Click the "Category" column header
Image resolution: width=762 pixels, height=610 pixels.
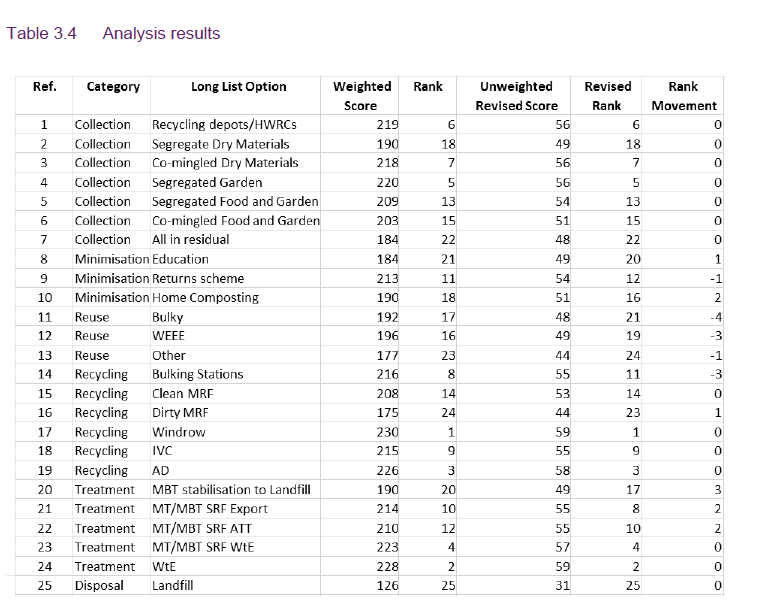tap(113, 87)
